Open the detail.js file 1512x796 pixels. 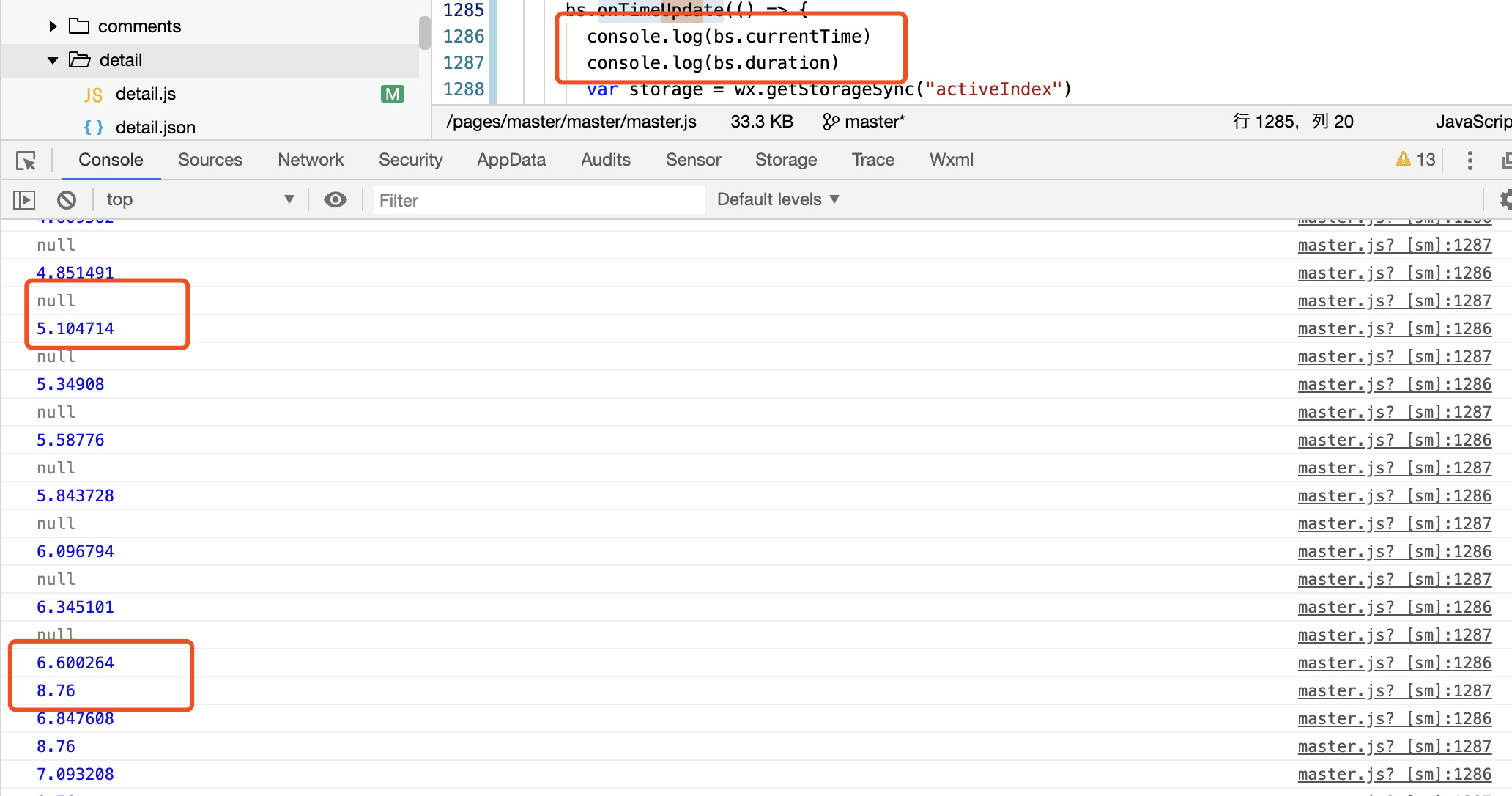coord(145,94)
